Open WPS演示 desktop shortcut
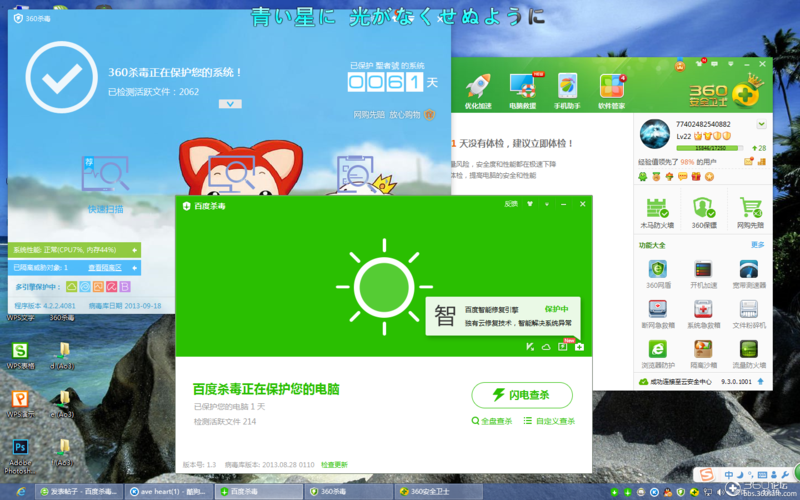Image resolution: width=800 pixels, height=500 pixels. click(20, 404)
